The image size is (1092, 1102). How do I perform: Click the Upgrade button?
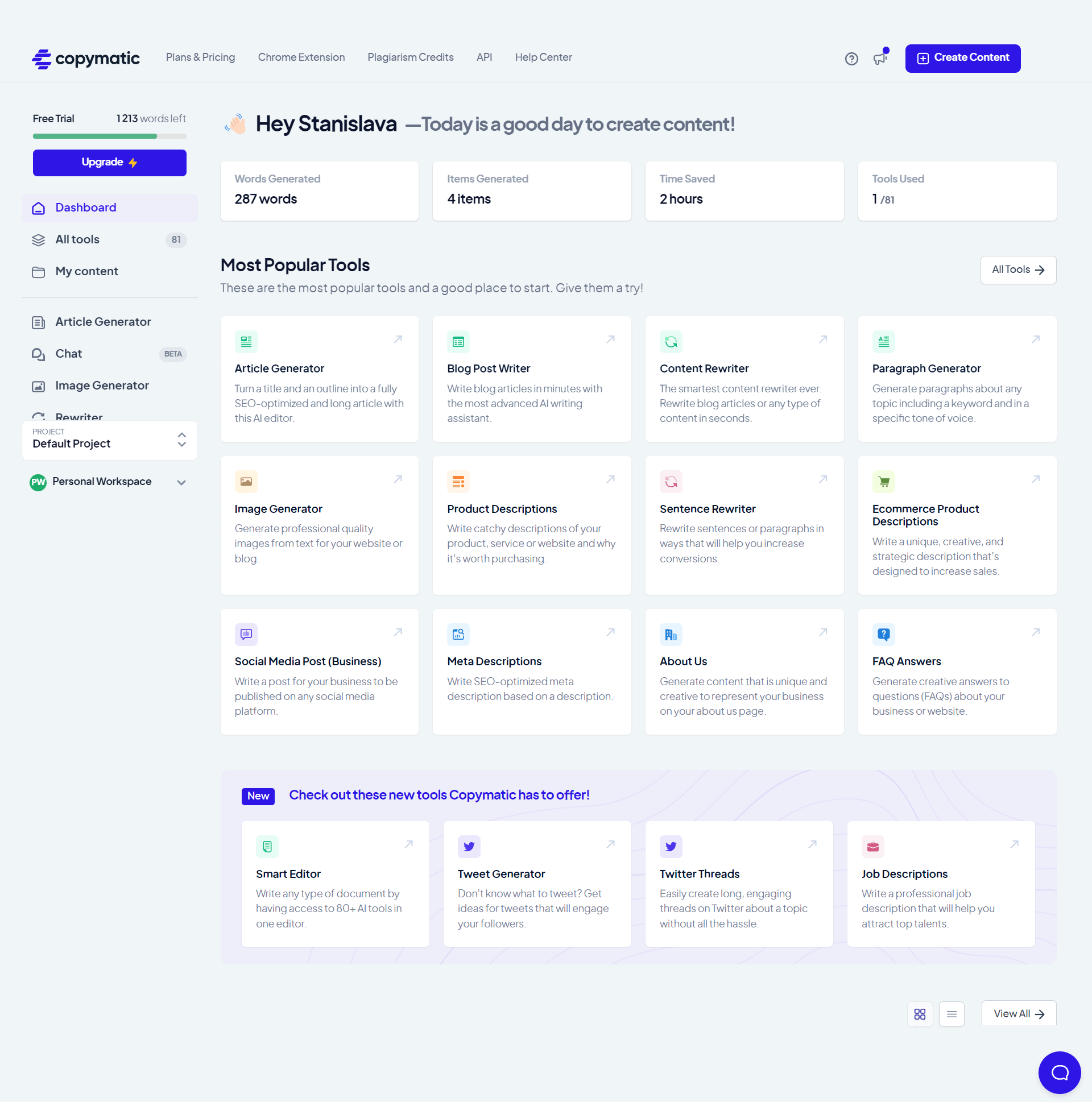110,163
